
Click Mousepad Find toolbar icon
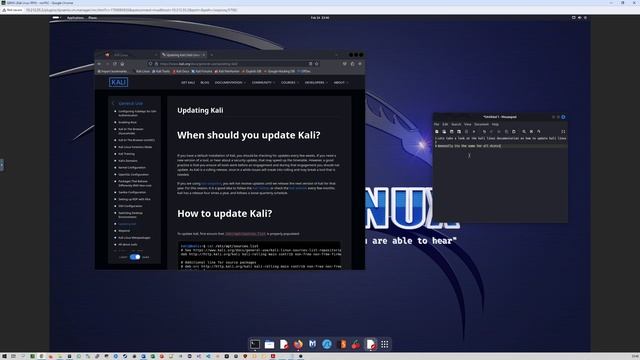[524, 131]
